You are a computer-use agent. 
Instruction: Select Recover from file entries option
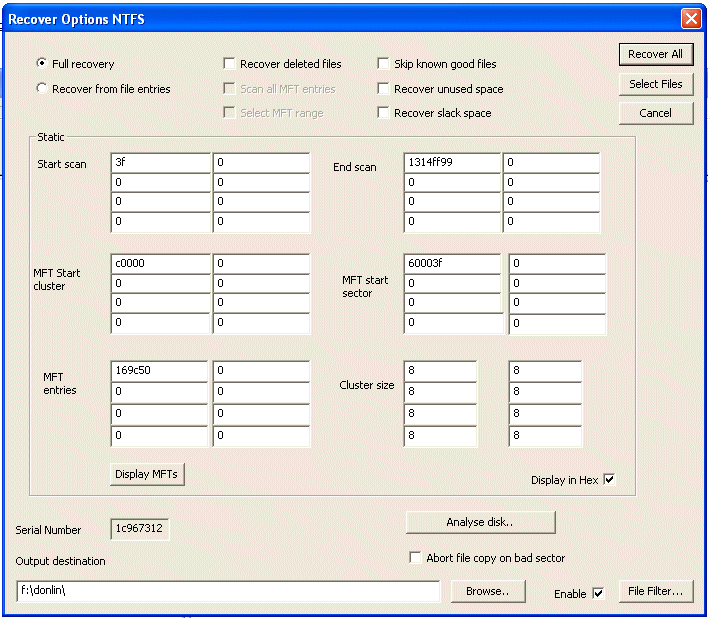pos(42,89)
